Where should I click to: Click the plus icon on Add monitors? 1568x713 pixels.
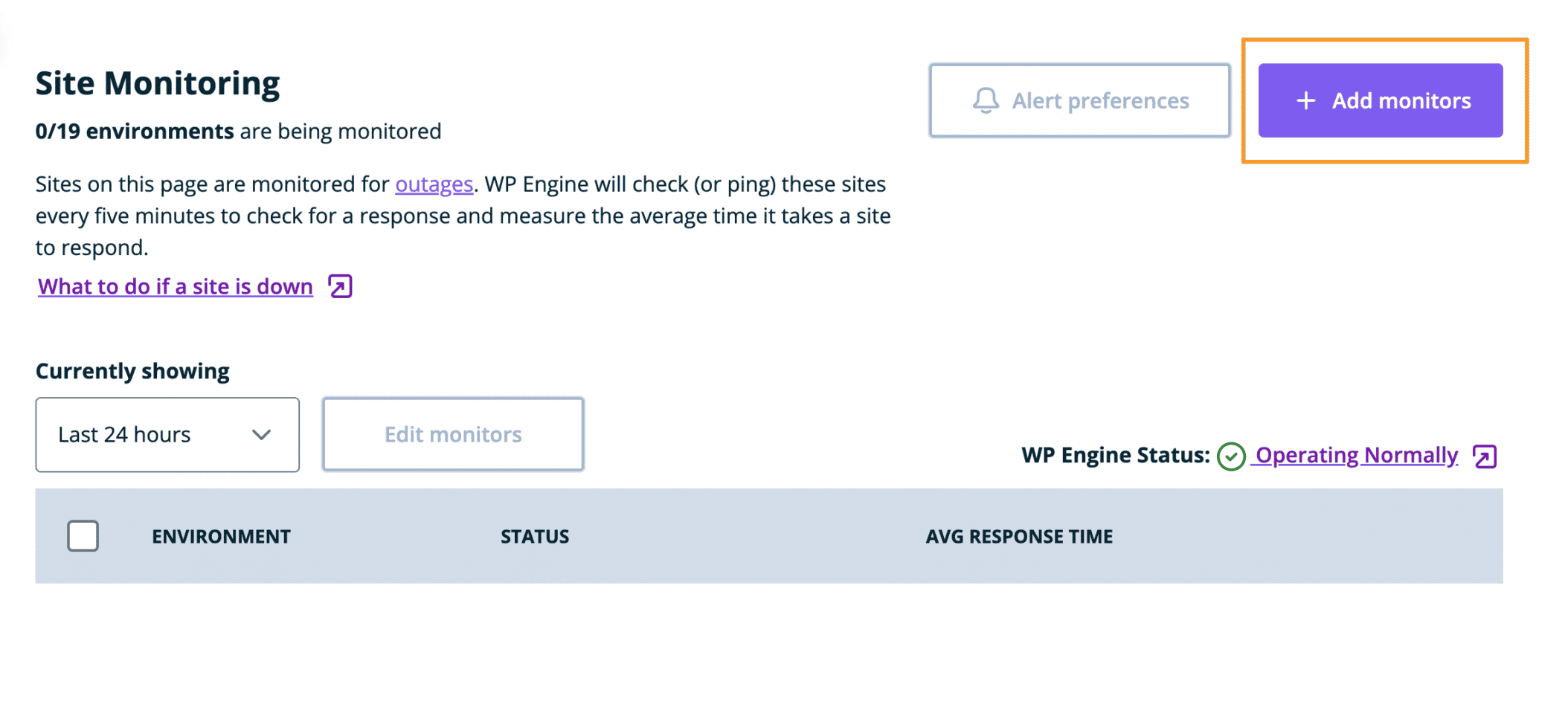[x=1305, y=100]
